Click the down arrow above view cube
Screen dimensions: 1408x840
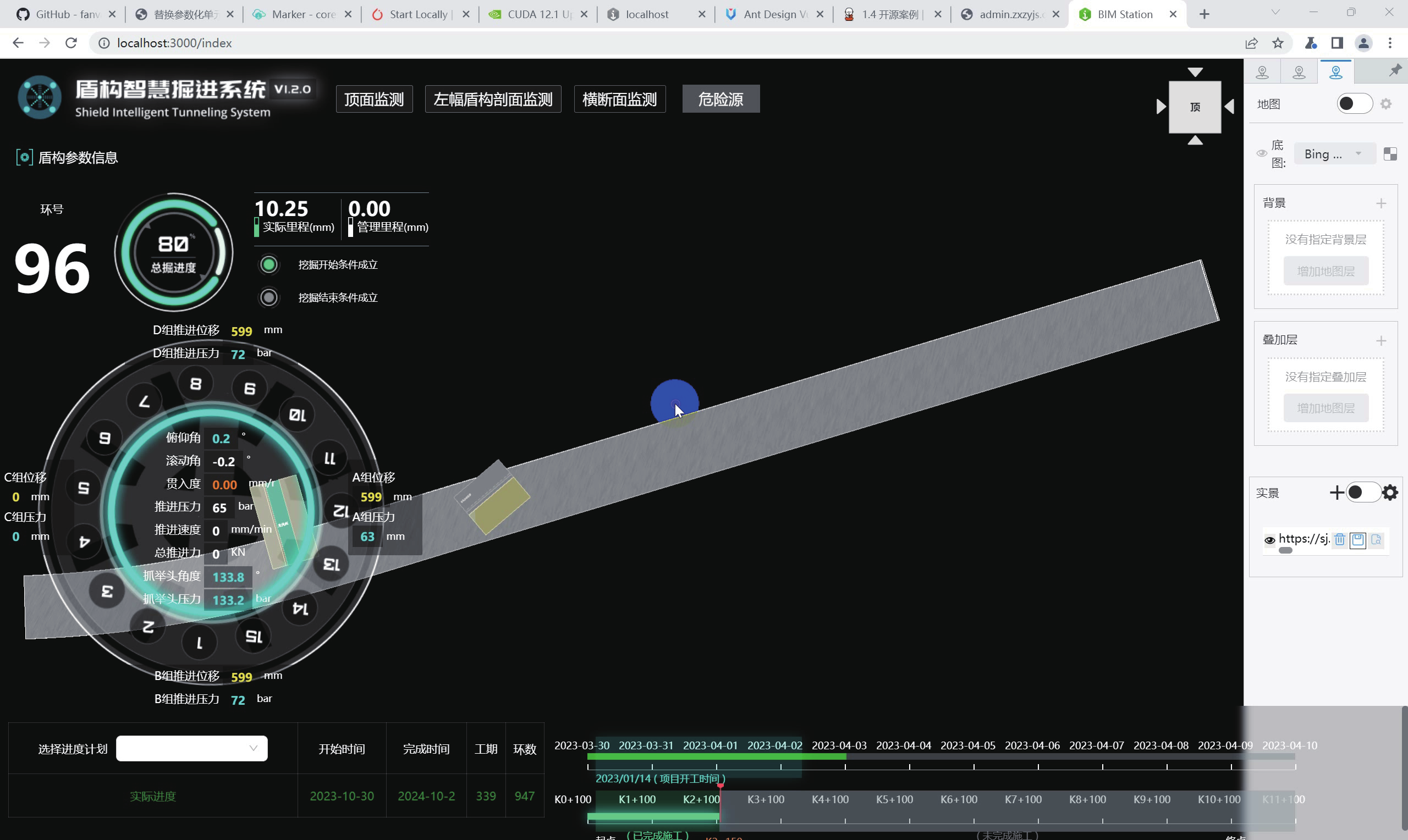(x=1195, y=72)
